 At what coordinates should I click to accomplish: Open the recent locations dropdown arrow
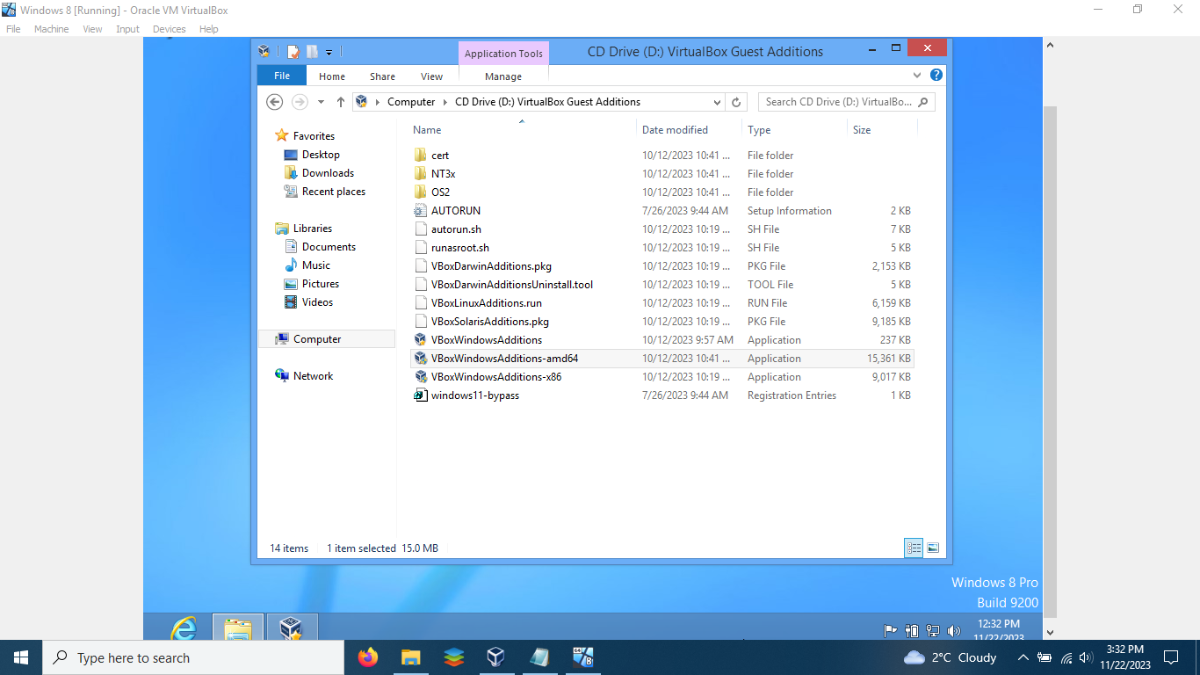321,102
